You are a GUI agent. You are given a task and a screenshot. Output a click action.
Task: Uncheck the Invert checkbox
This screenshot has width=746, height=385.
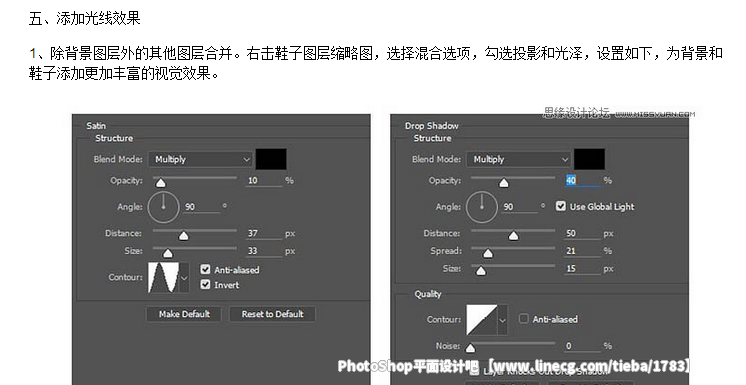[x=206, y=285]
